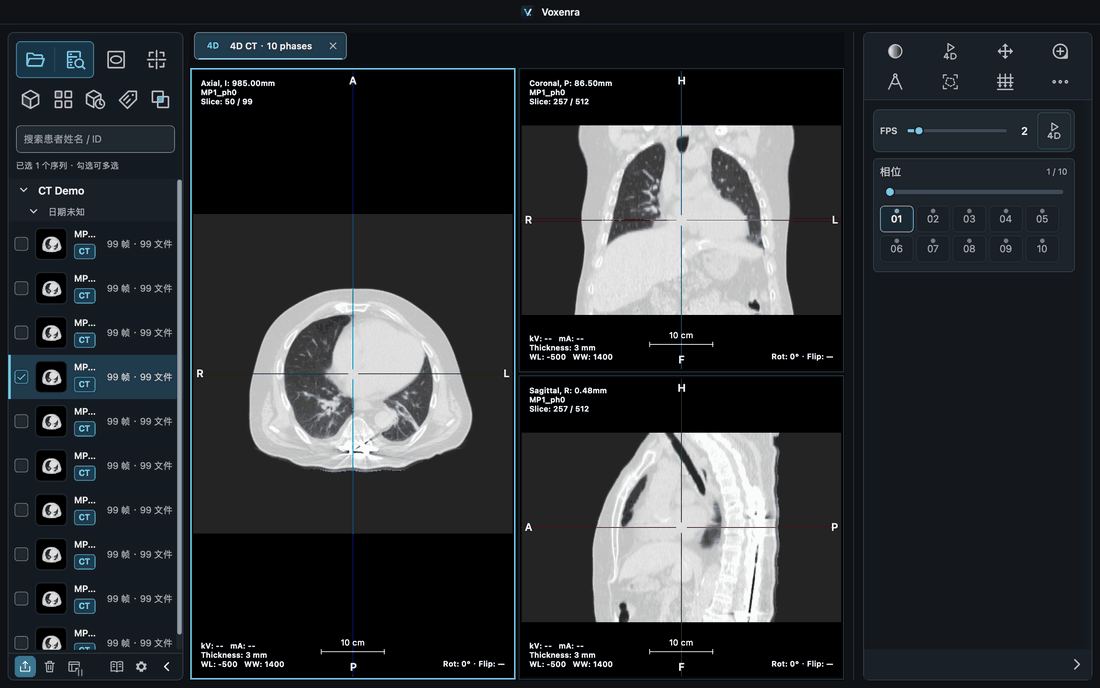Select the compass measurement tool
The width and height of the screenshot is (1100, 688).
coord(894,82)
